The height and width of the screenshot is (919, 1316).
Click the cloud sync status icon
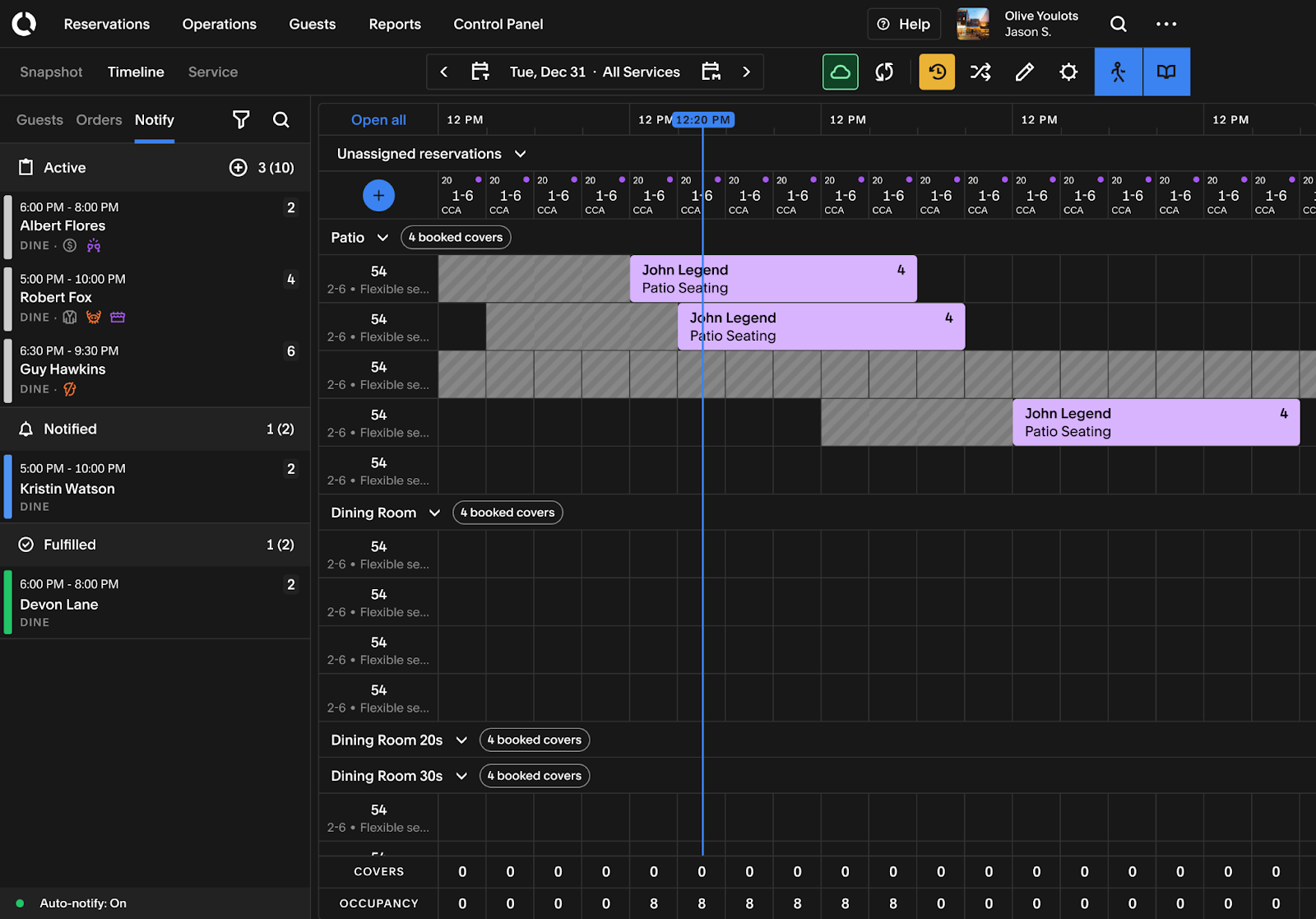tap(840, 72)
